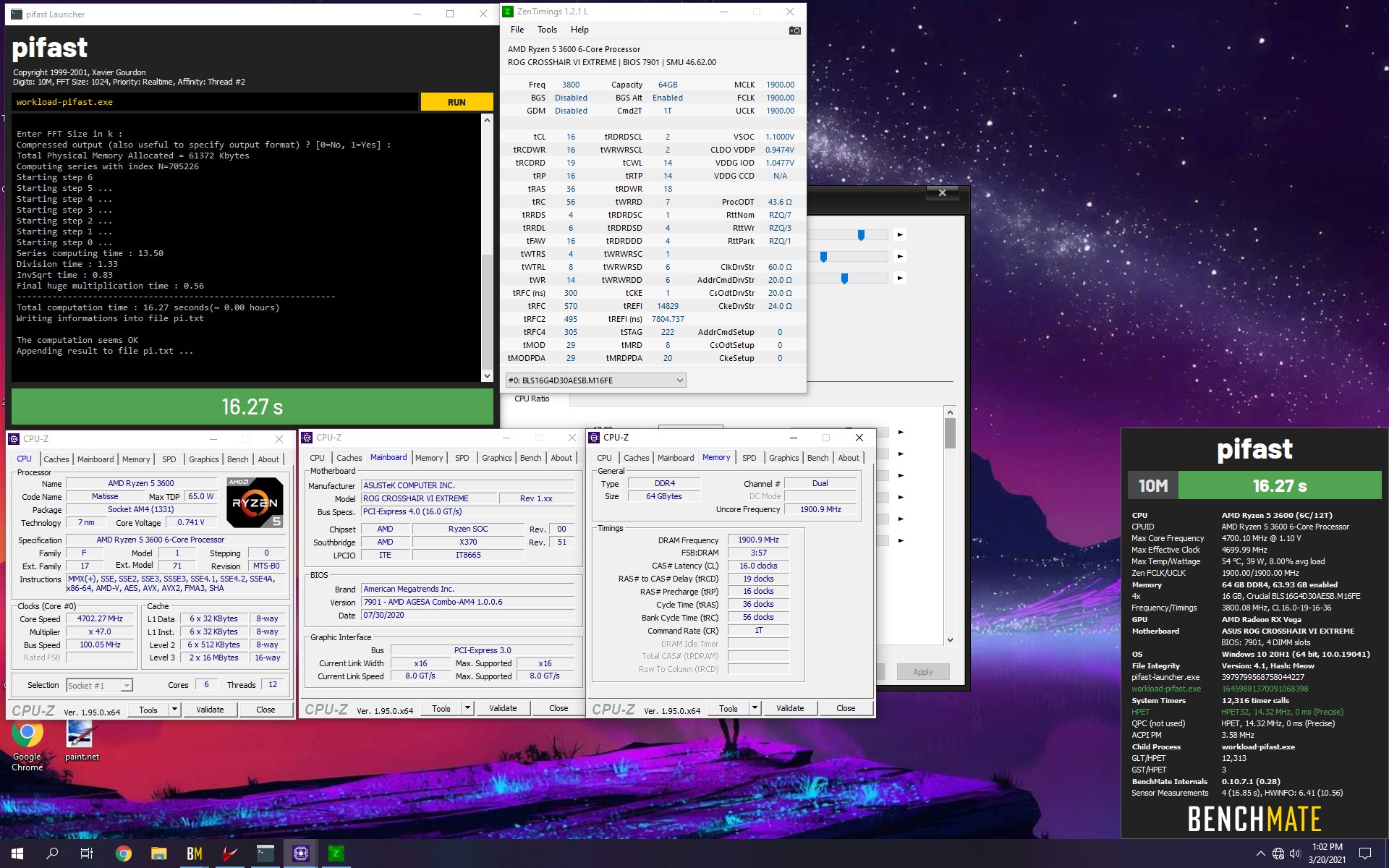
Task: Open Tools dropdown arrow in left CPU-Z
Action: (174, 710)
